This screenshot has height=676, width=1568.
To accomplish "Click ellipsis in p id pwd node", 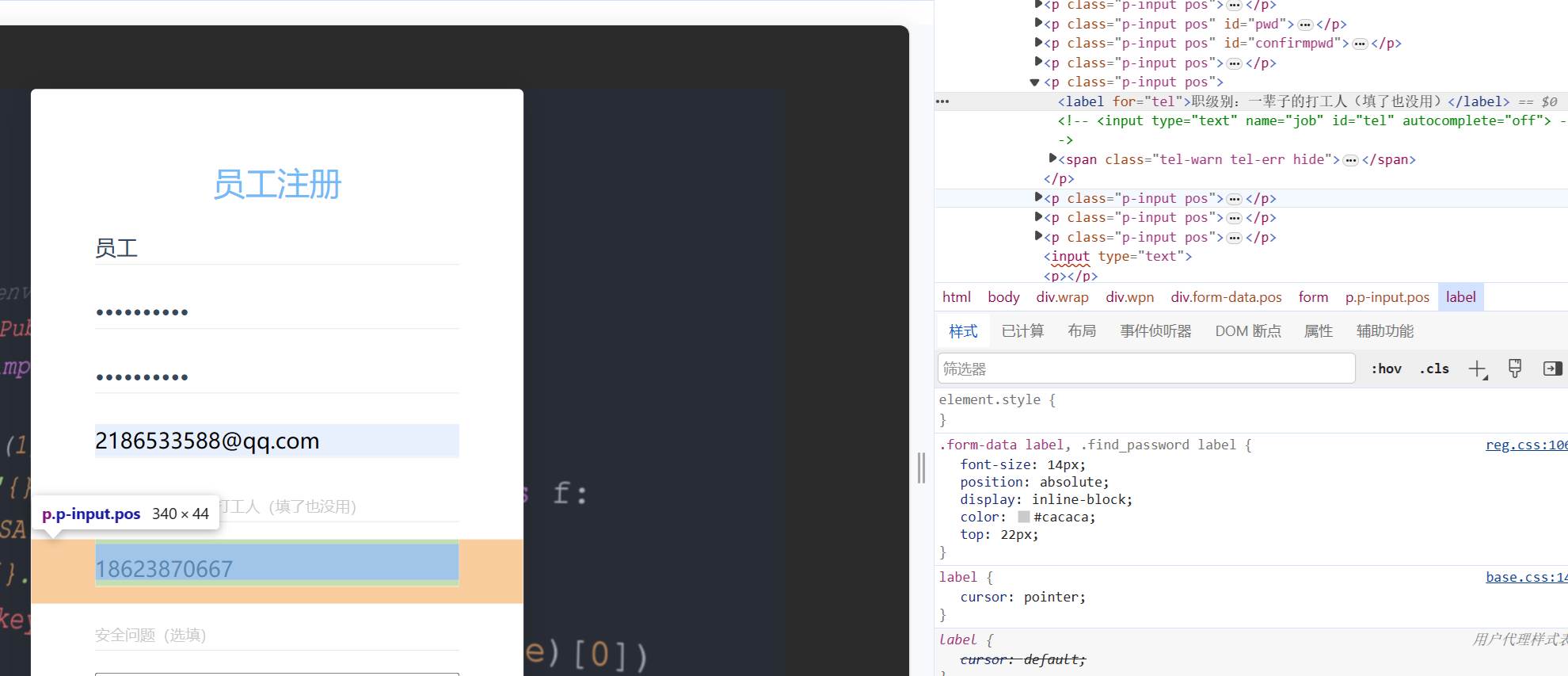I will coord(1305,25).
